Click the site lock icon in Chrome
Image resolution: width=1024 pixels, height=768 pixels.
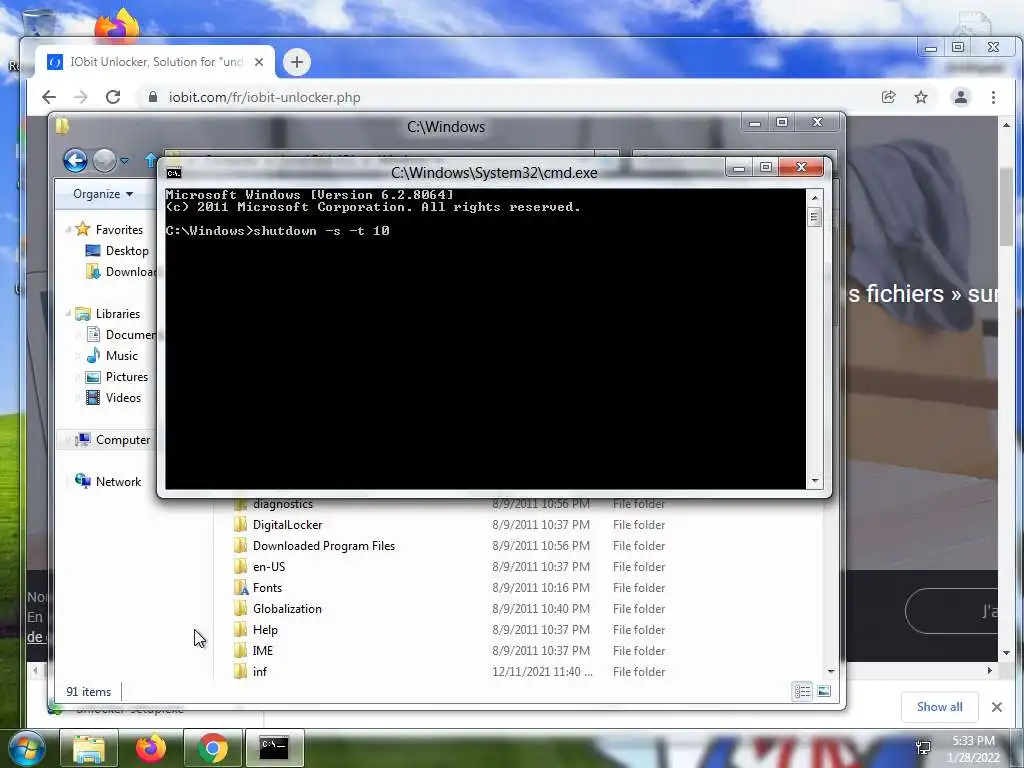coord(153,97)
